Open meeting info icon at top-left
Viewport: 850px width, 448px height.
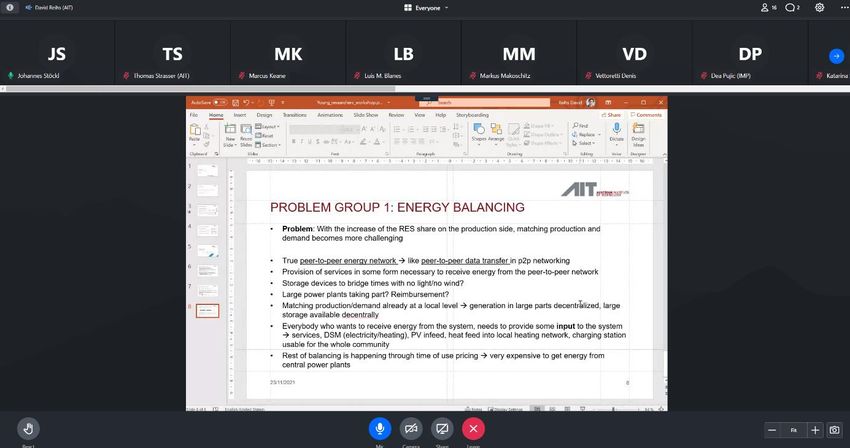tap(10, 8)
